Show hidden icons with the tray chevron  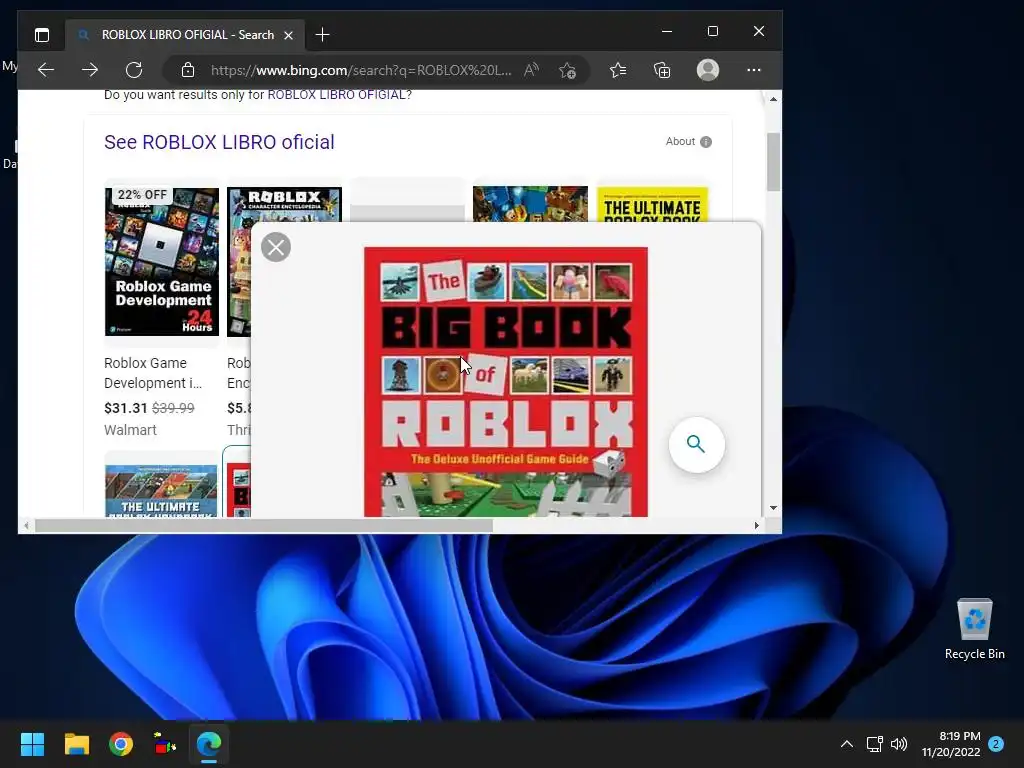click(846, 744)
